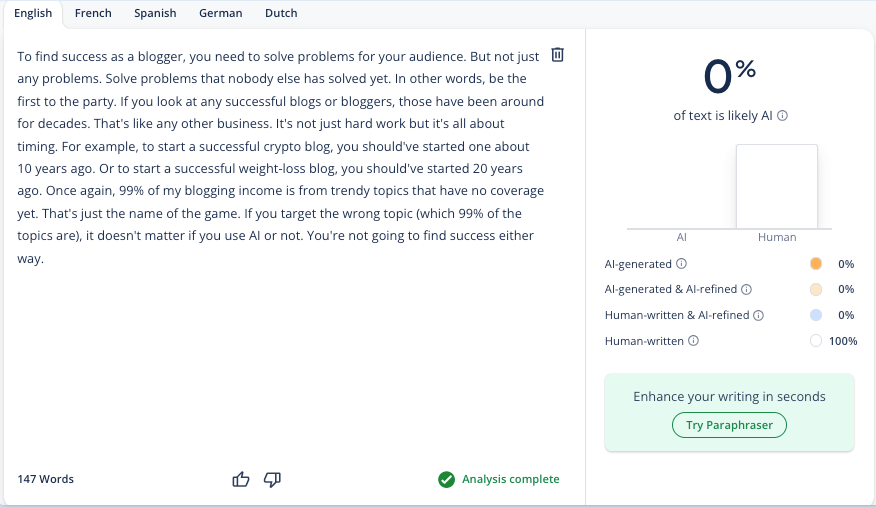Click inside the blogger text area
This screenshot has height=507, width=876.
point(280,157)
